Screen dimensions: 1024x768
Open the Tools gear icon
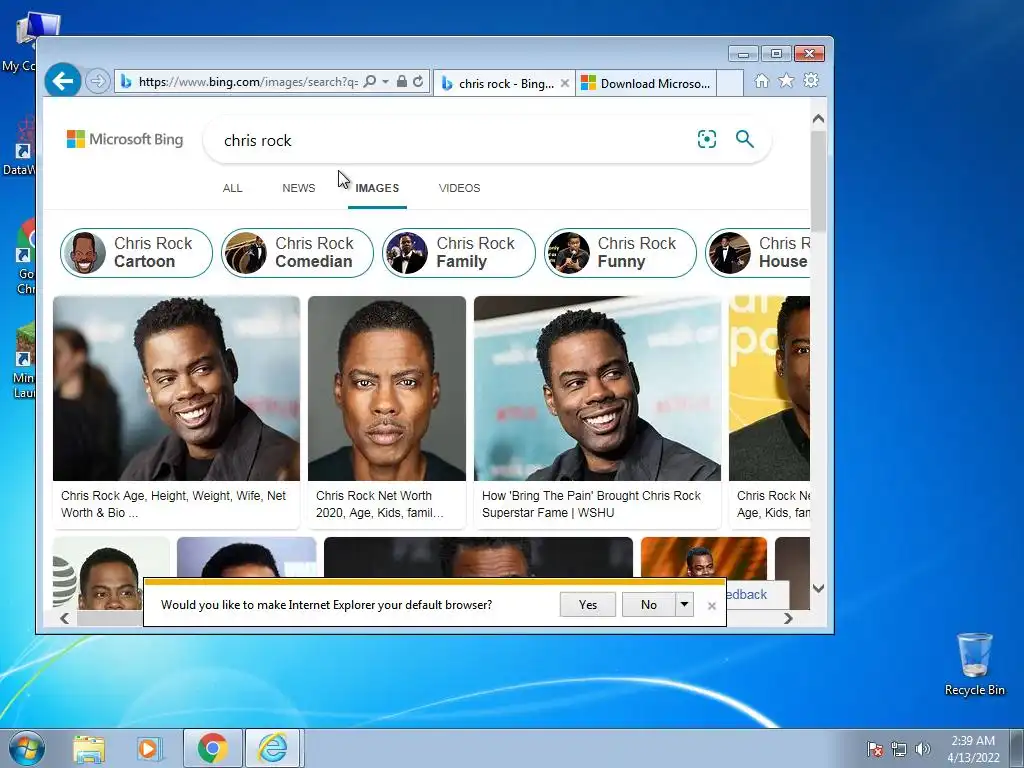(x=811, y=81)
